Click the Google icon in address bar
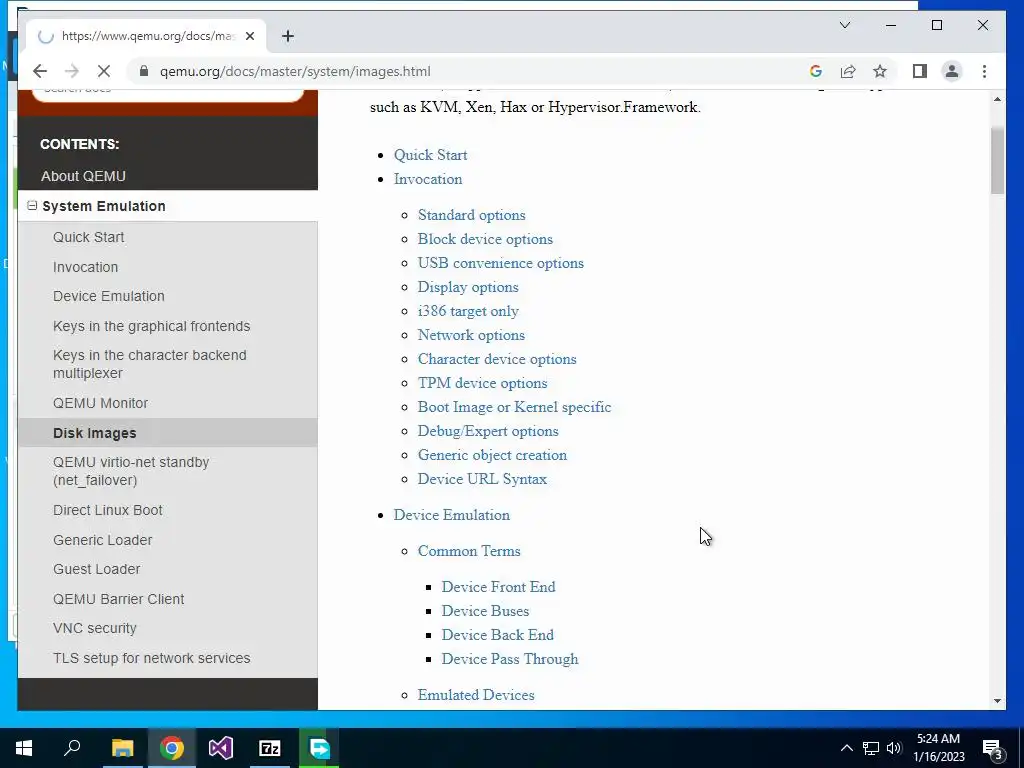This screenshot has height=768, width=1024. (x=816, y=71)
